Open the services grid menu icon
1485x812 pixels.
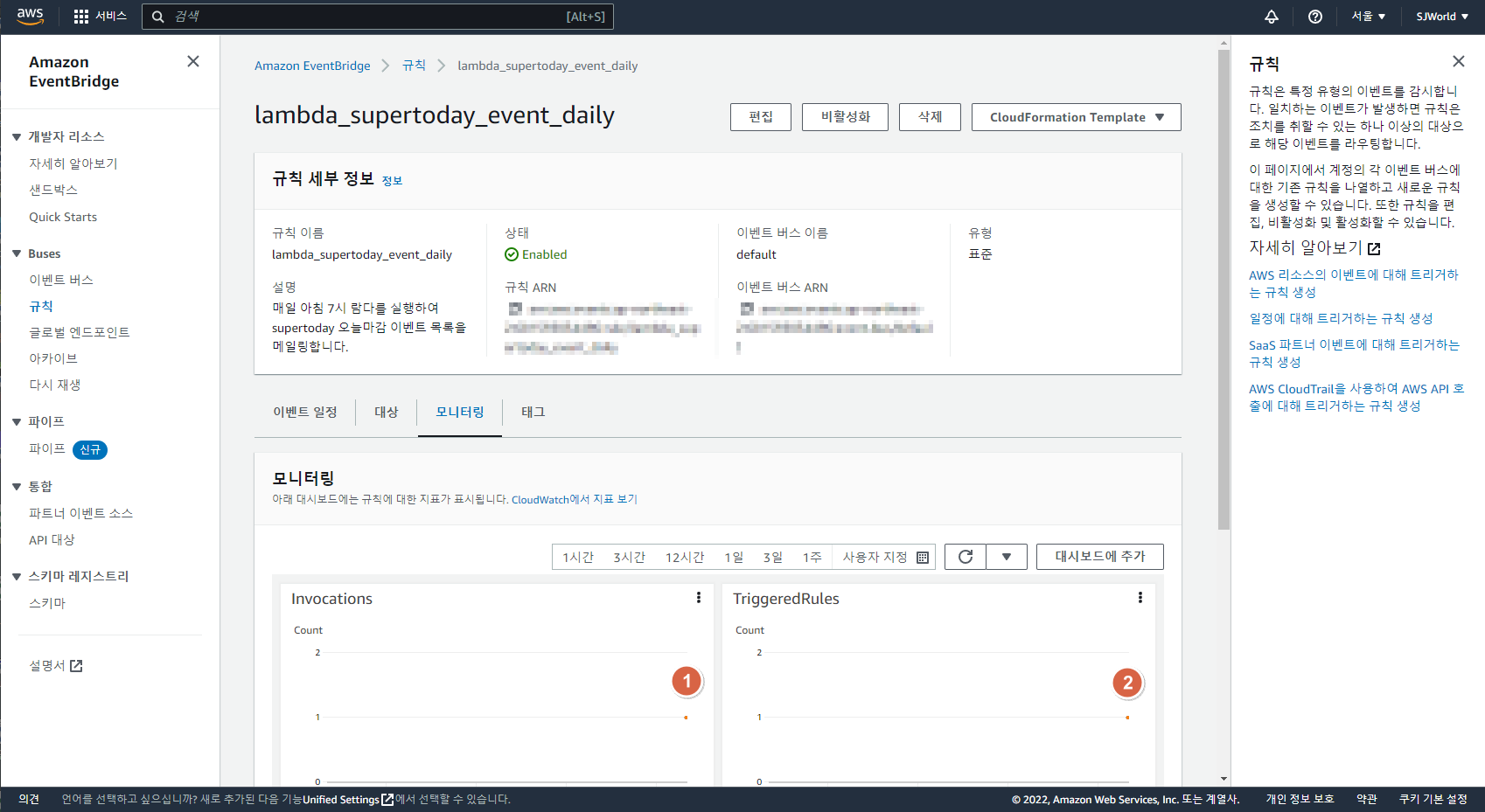point(81,17)
